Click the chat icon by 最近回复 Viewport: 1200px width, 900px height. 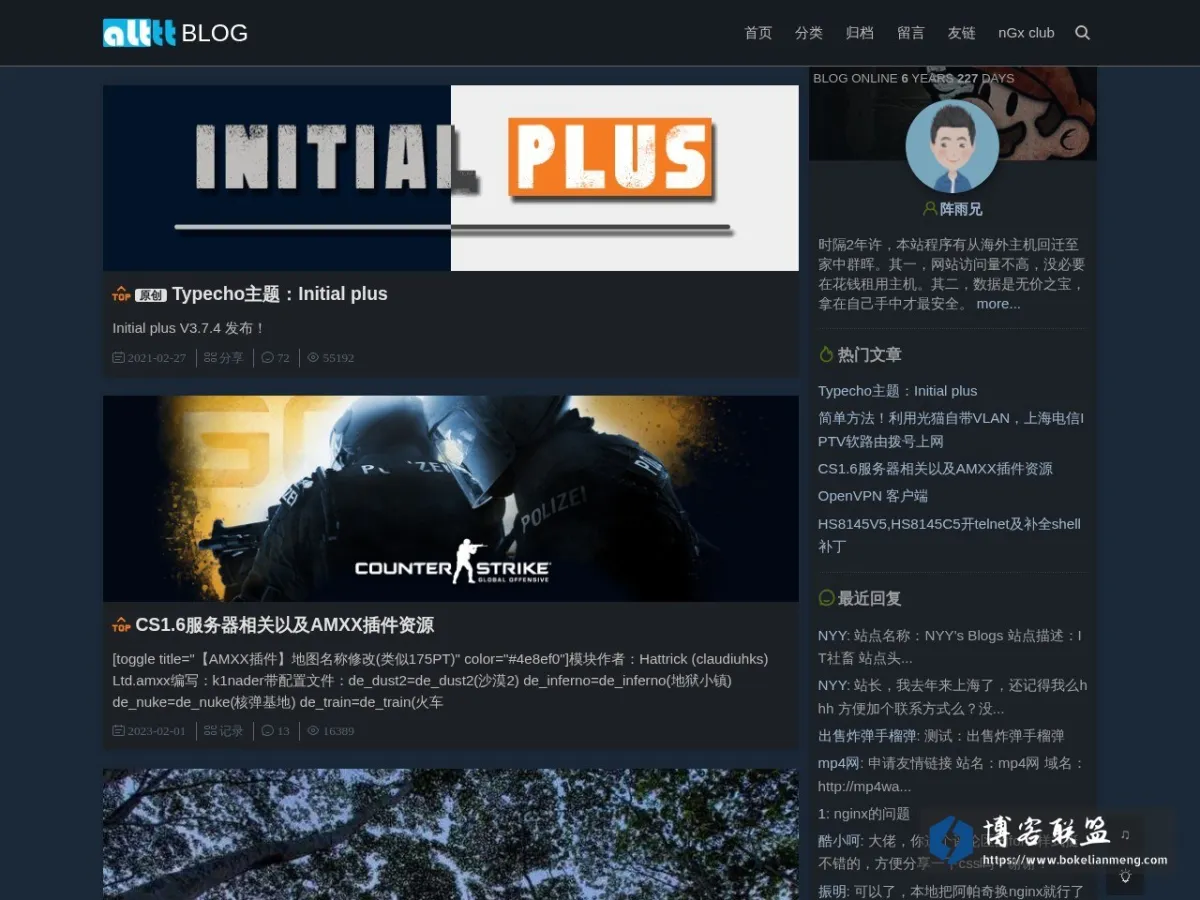pyautogui.click(x=826, y=598)
